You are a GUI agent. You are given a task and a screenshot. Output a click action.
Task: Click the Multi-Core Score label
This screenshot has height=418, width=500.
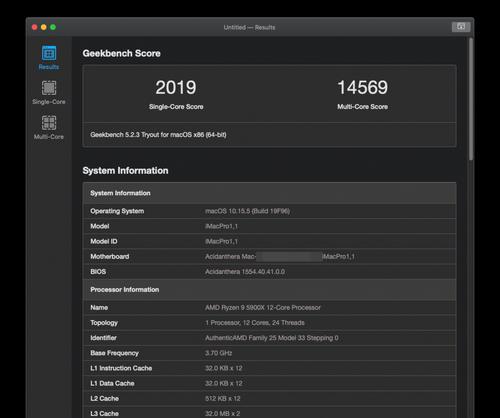click(x=362, y=107)
